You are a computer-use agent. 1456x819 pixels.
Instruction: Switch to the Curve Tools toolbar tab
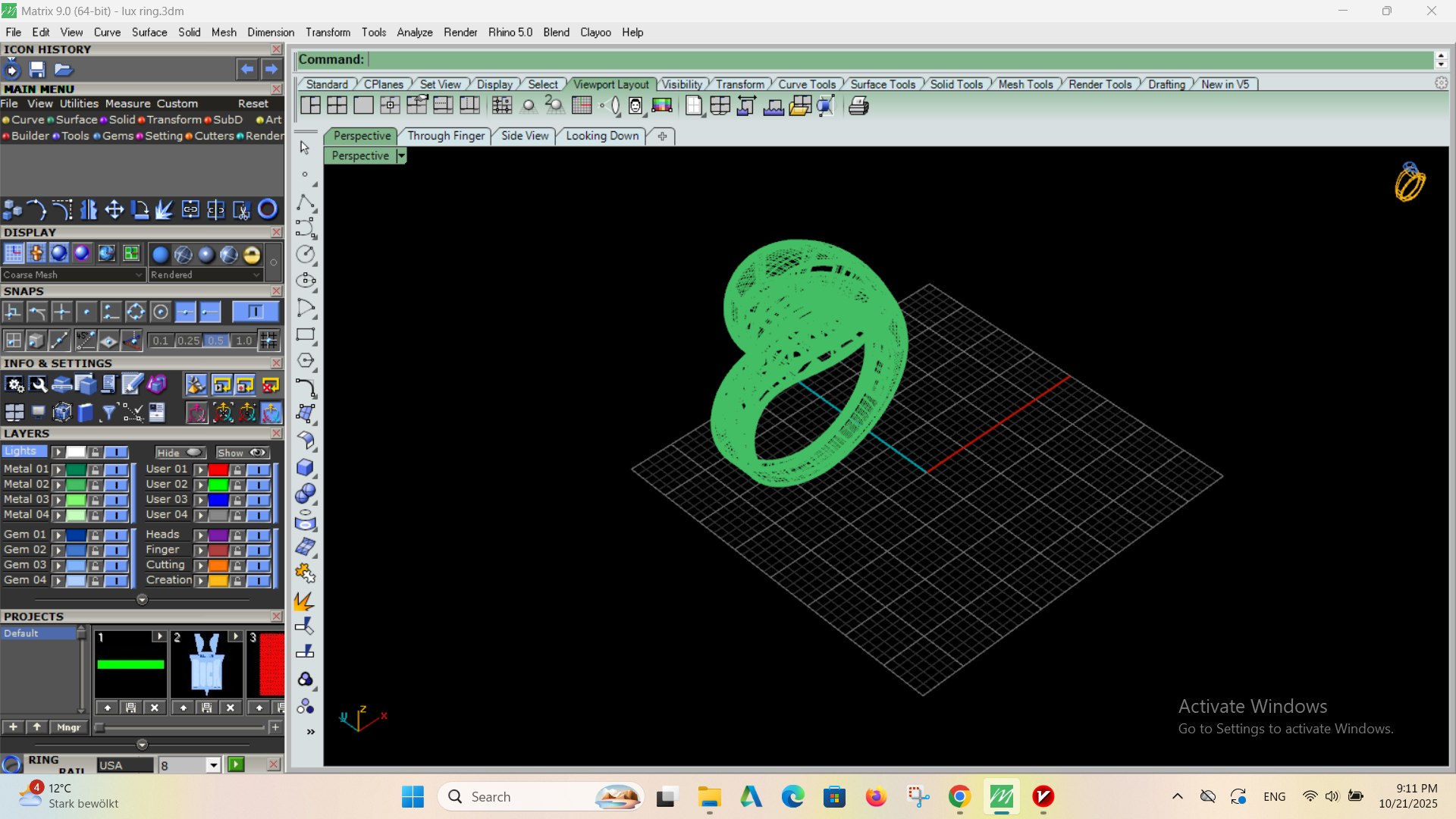click(807, 84)
